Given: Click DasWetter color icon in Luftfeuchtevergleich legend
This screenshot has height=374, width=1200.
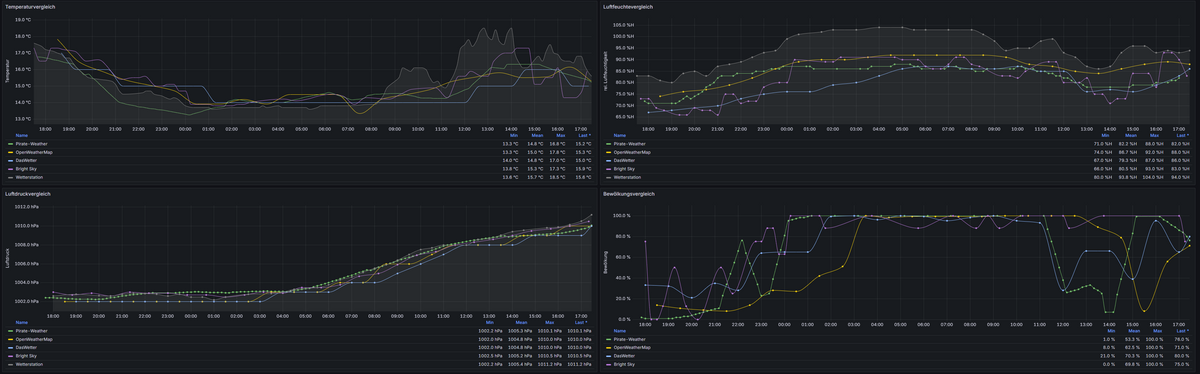Looking at the screenshot, I should [608, 160].
